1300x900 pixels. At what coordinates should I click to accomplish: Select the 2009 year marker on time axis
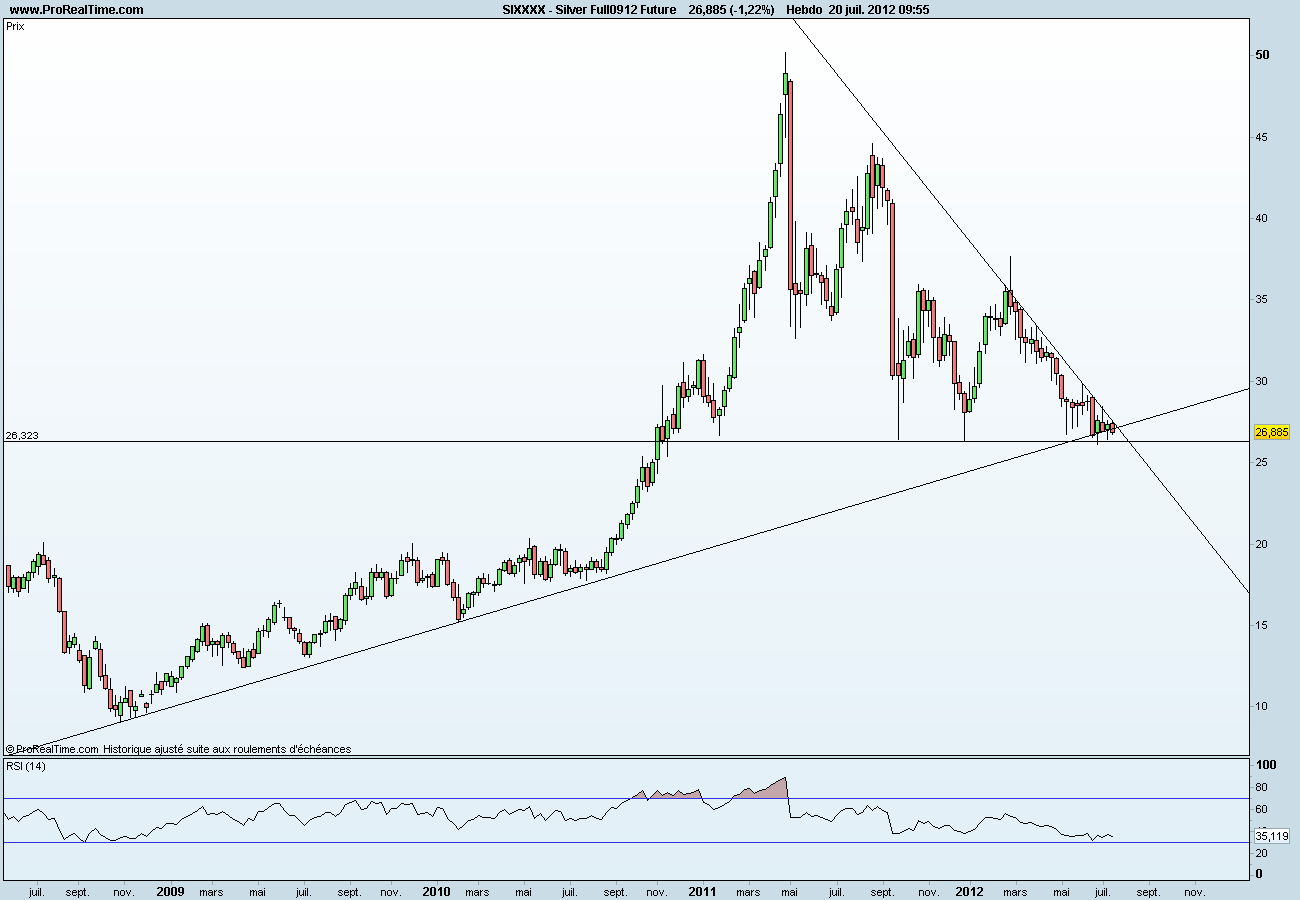coord(171,891)
